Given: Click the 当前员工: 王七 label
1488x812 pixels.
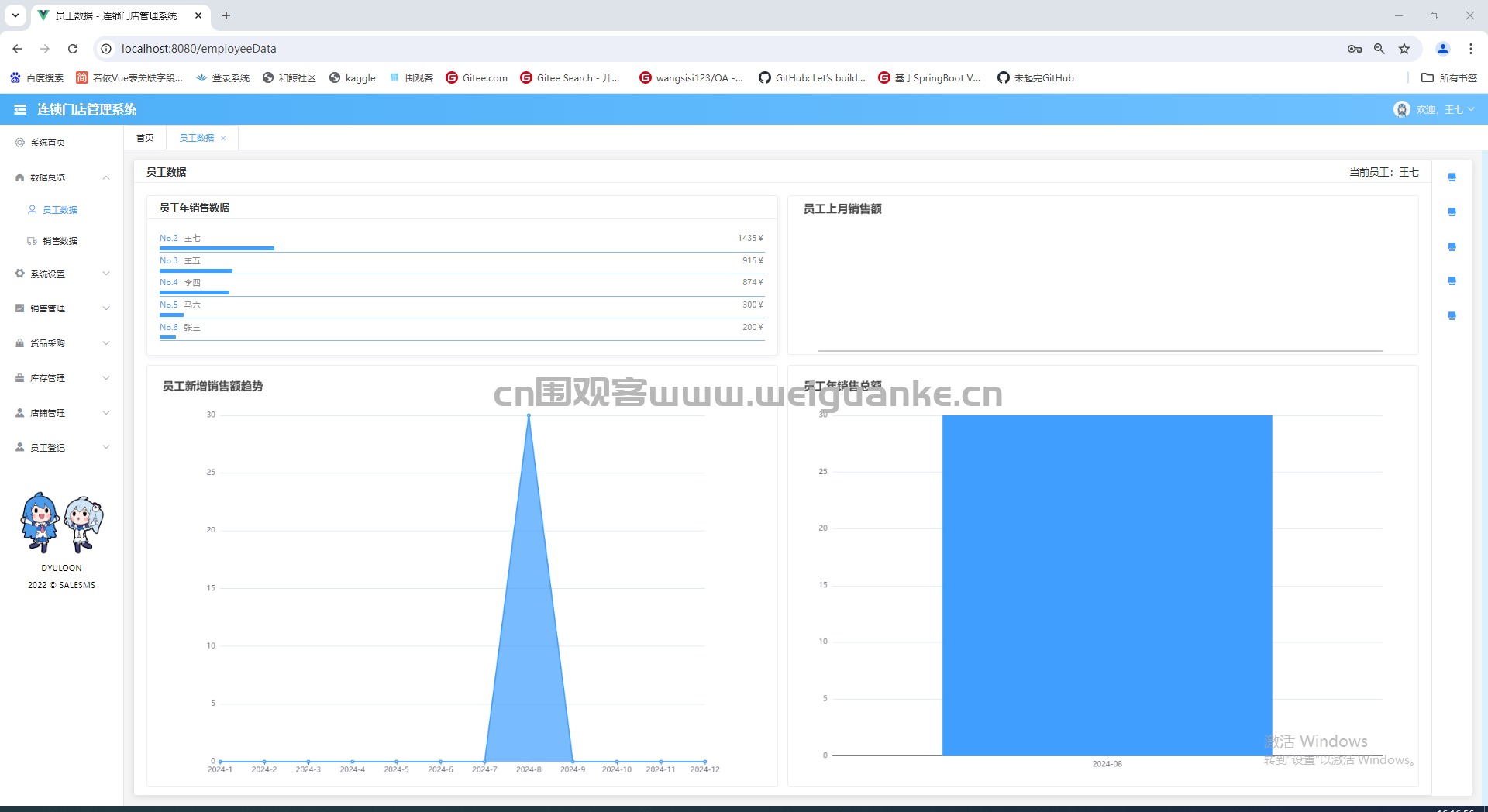Looking at the screenshot, I should (1384, 172).
